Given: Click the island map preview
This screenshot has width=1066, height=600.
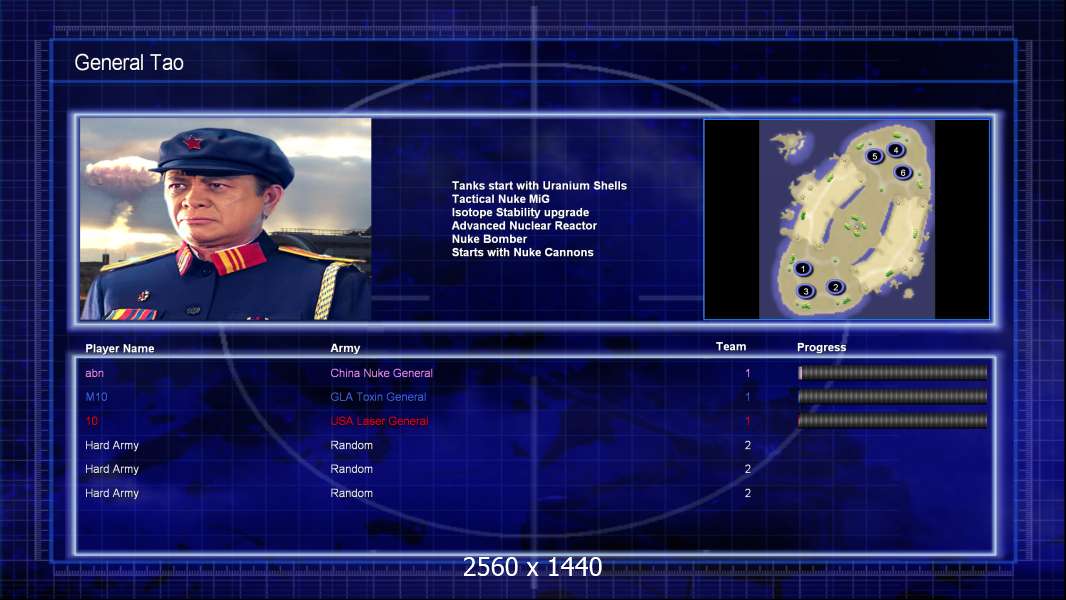Looking at the screenshot, I should (x=846, y=219).
